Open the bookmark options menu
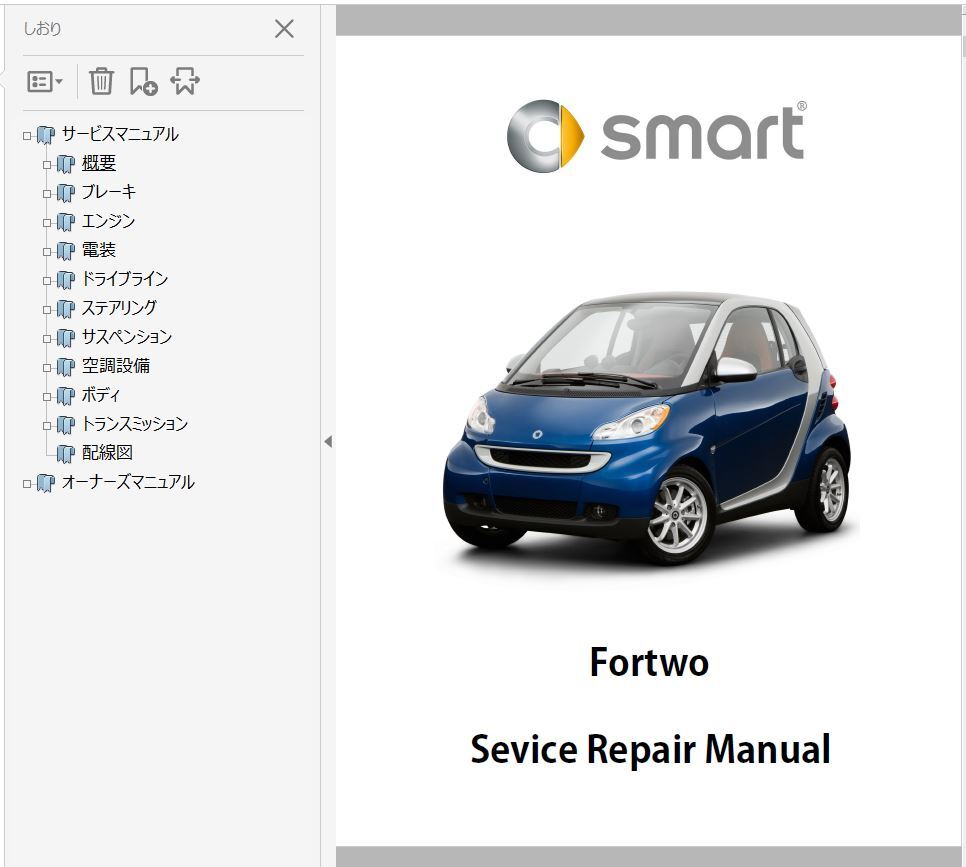966x867 pixels. coord(43,82)
